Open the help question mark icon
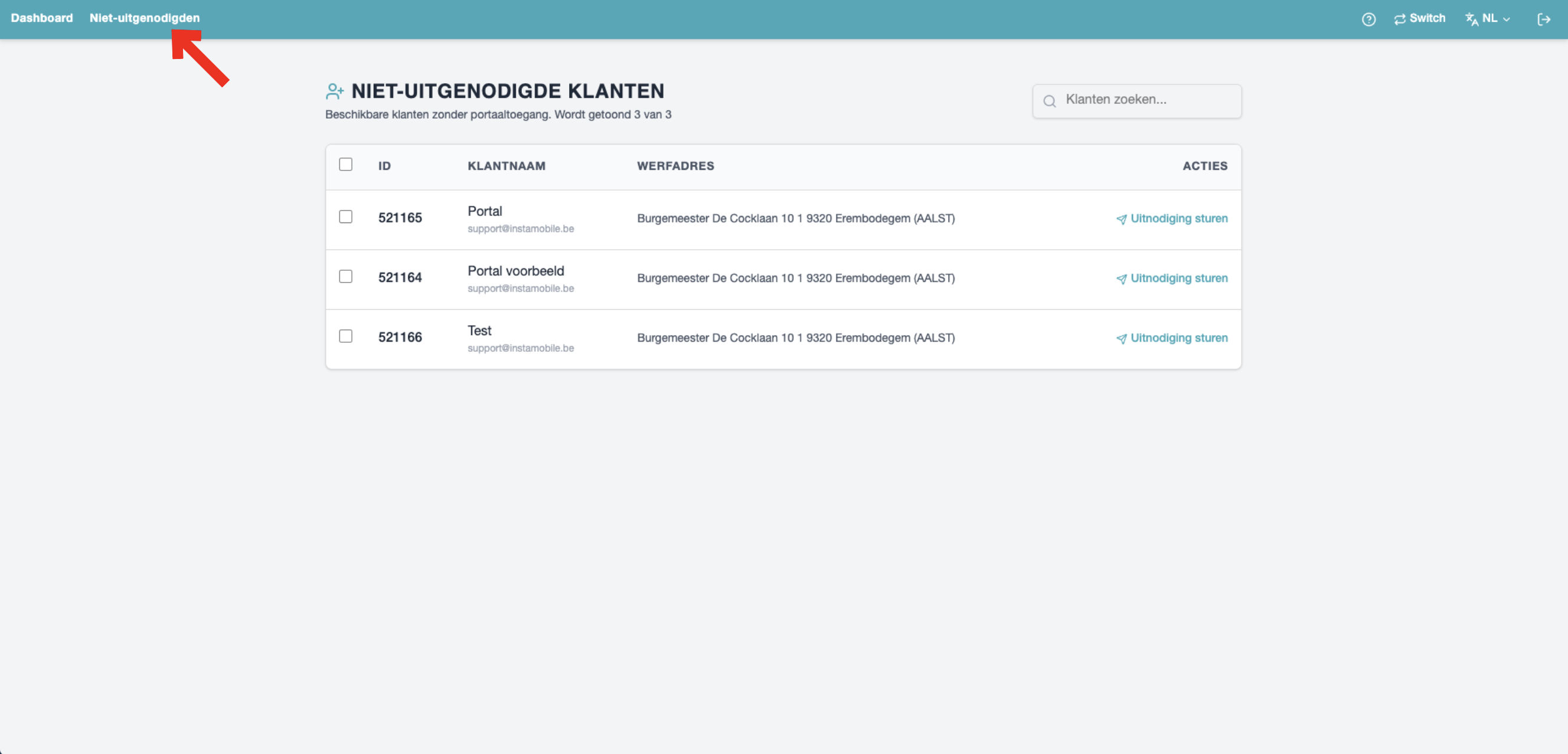This screenshot has height=754, width=1568. point(1368,19)
